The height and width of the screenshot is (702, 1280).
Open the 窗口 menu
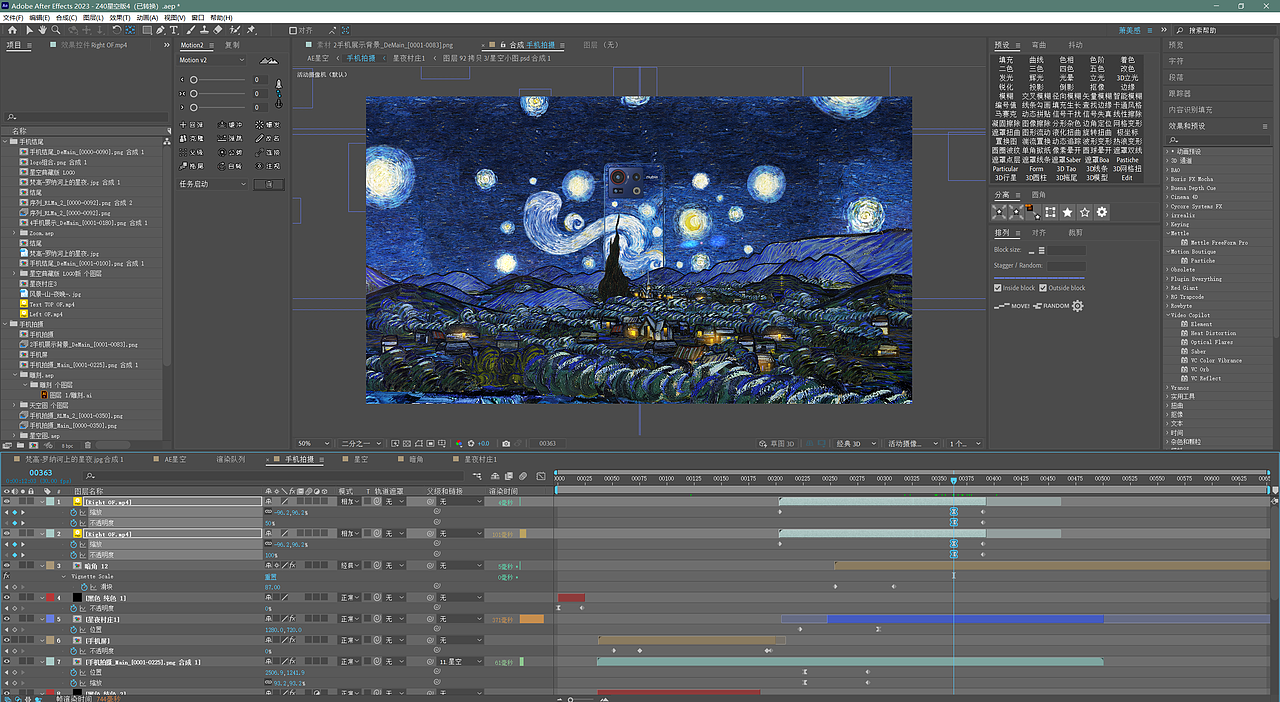pyautogui.click(x=197, y=17)
